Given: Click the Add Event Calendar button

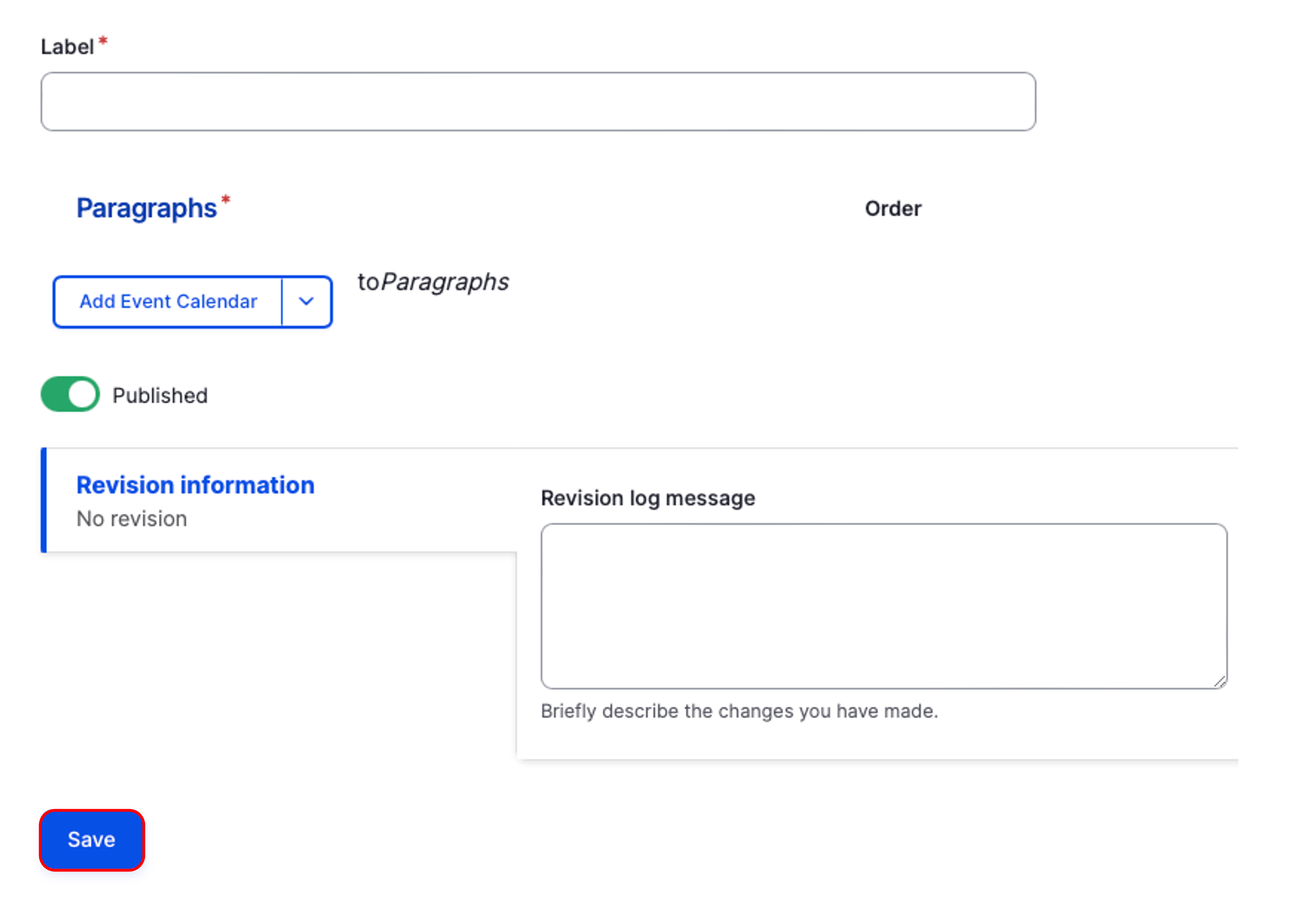Looking at the screenshot, I should tap(168, 301).
